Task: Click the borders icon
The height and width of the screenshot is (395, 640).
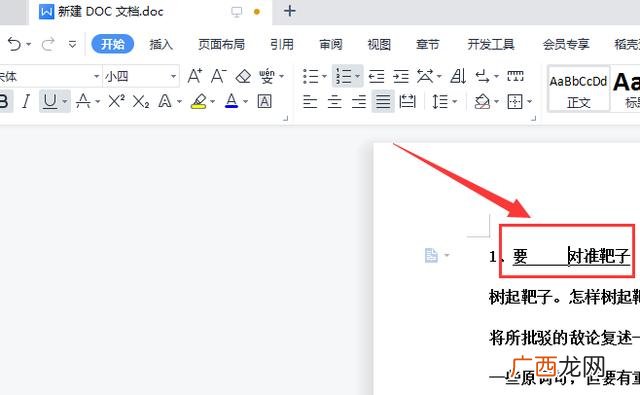Action: (515, 101)
